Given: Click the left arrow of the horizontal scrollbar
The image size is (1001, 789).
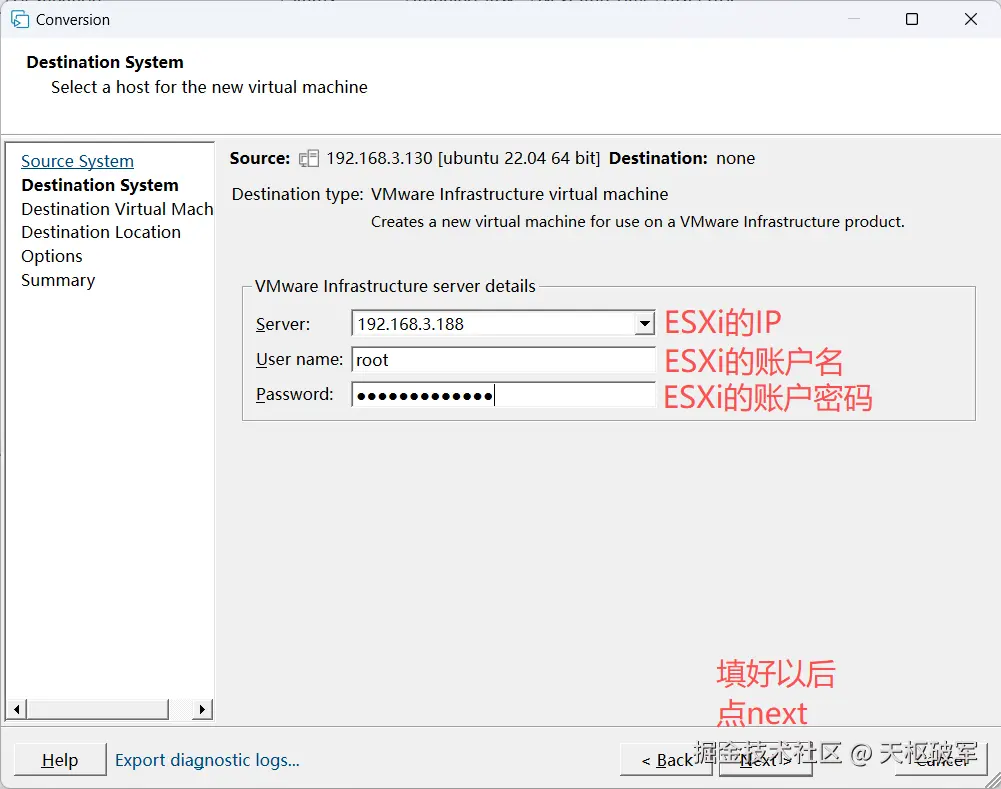Looking at the screenshot, I should click(x=15, y=708).
